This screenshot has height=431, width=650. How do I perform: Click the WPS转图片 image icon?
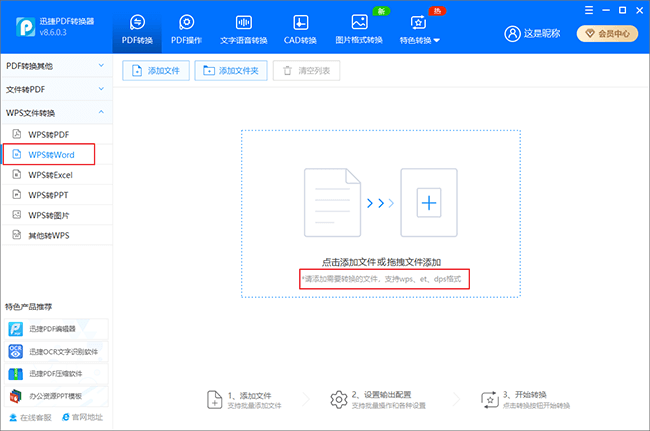17,214
